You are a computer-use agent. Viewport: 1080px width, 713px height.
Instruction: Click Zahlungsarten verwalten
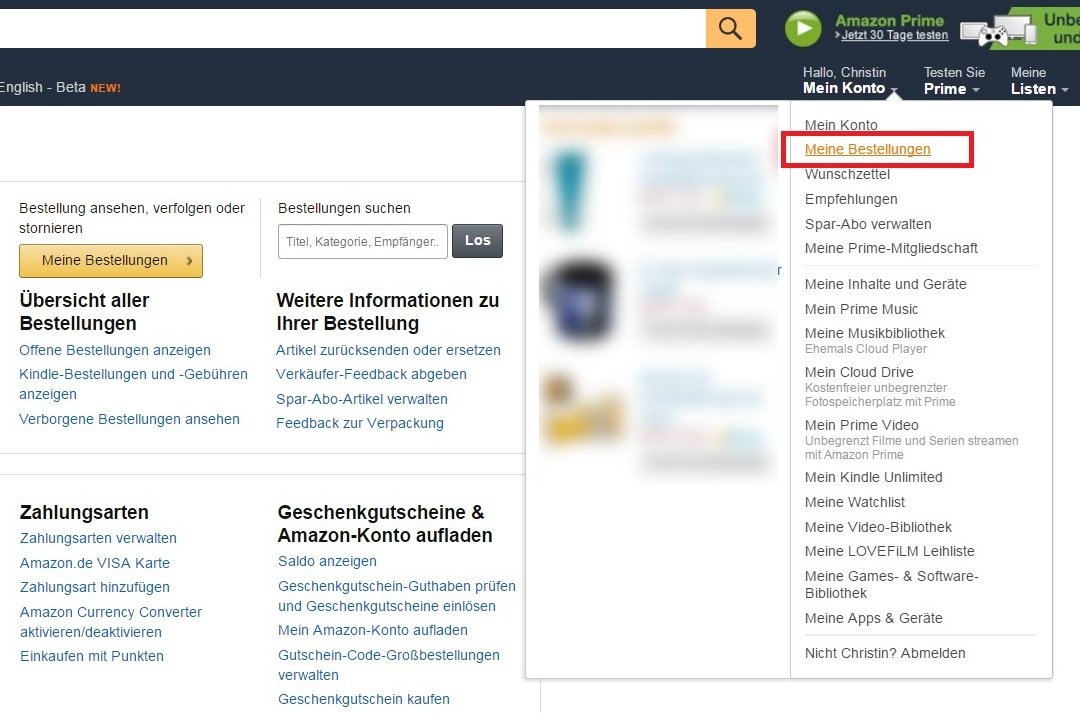pos(98,538)
